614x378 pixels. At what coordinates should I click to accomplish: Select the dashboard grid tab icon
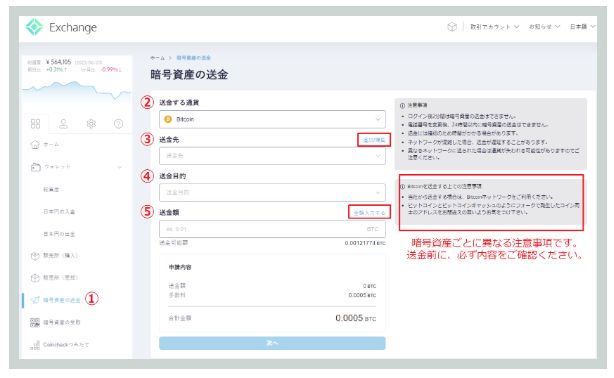(35, 124)
